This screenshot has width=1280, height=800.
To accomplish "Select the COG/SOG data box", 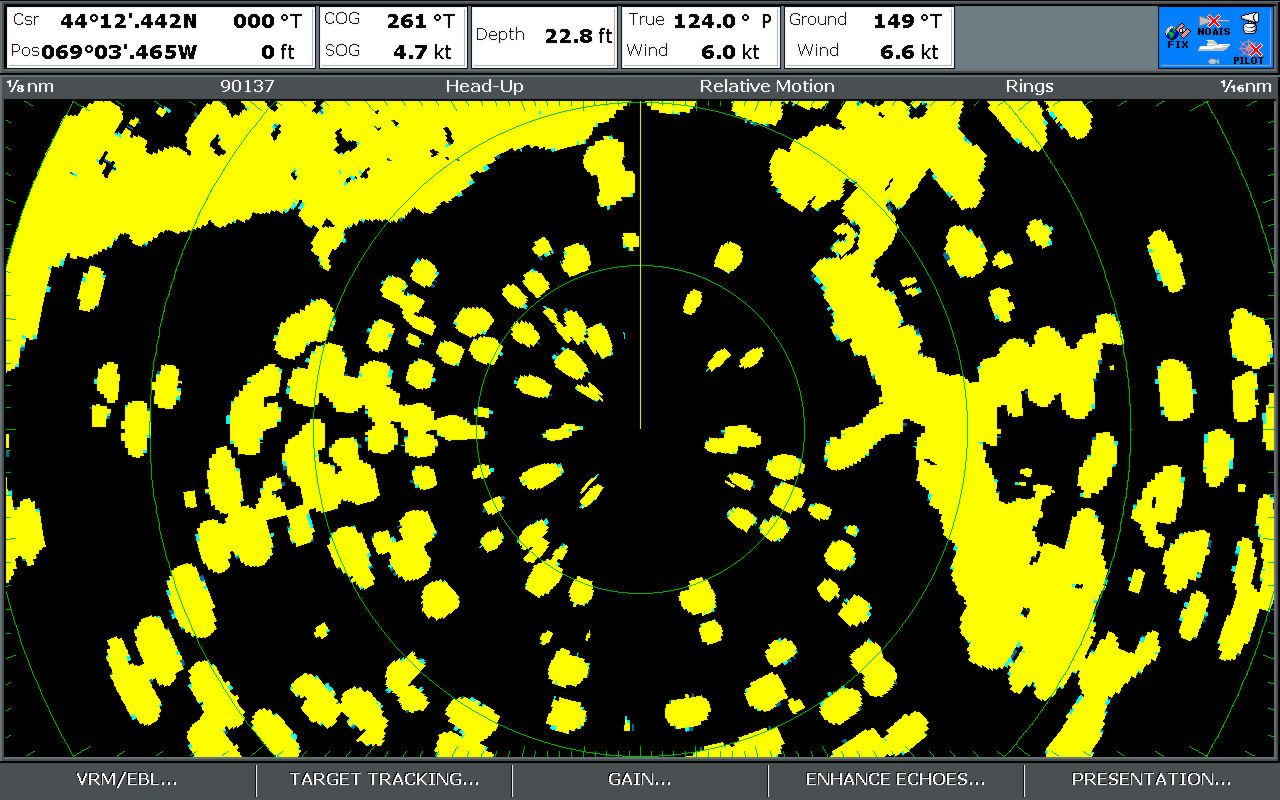I will point(392,37).
